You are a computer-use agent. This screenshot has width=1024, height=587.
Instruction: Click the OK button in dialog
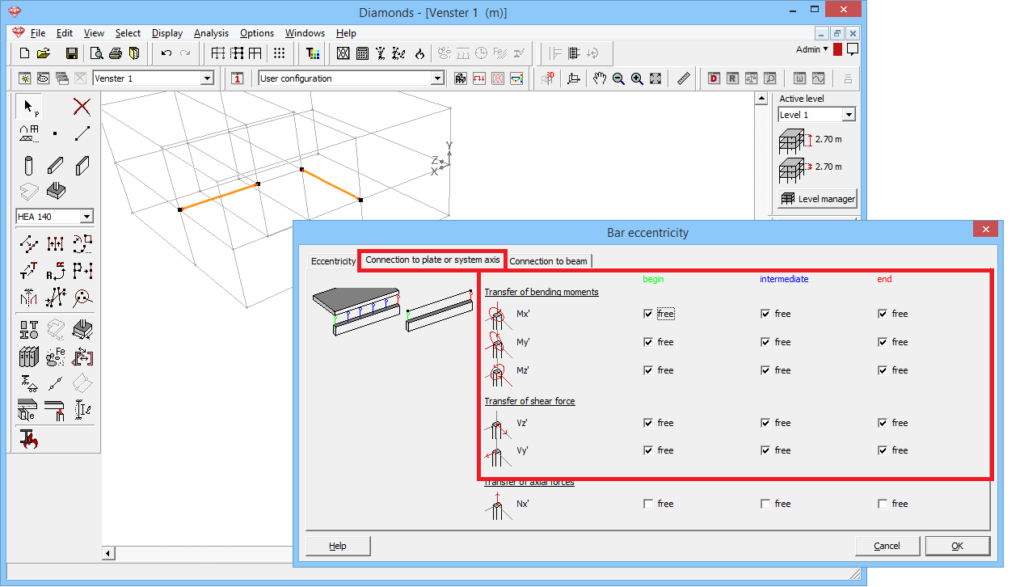956,546
